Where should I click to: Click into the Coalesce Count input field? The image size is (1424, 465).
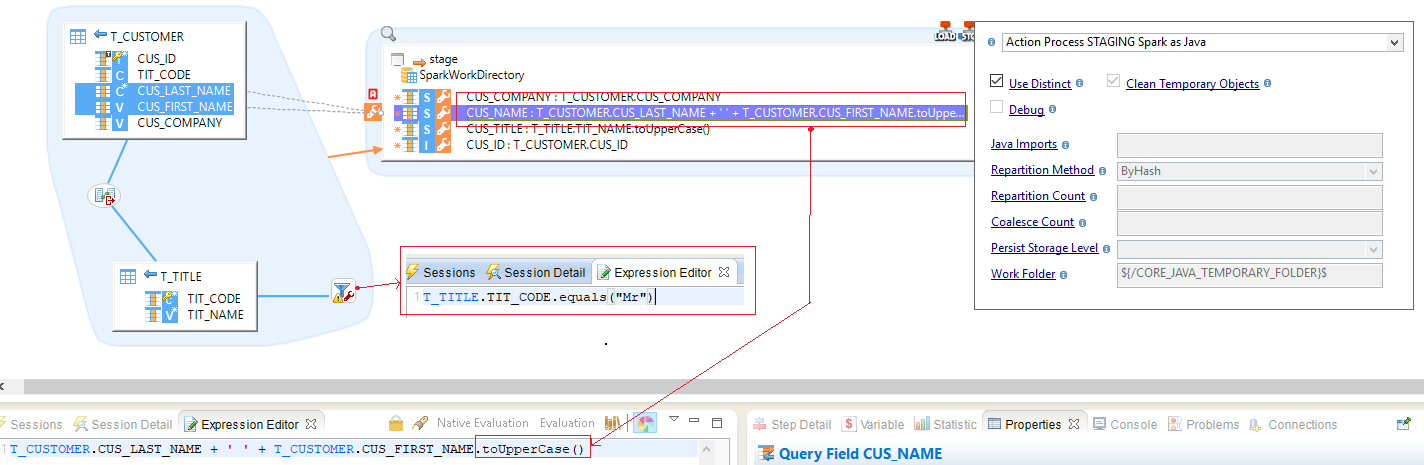[1248, 223]
